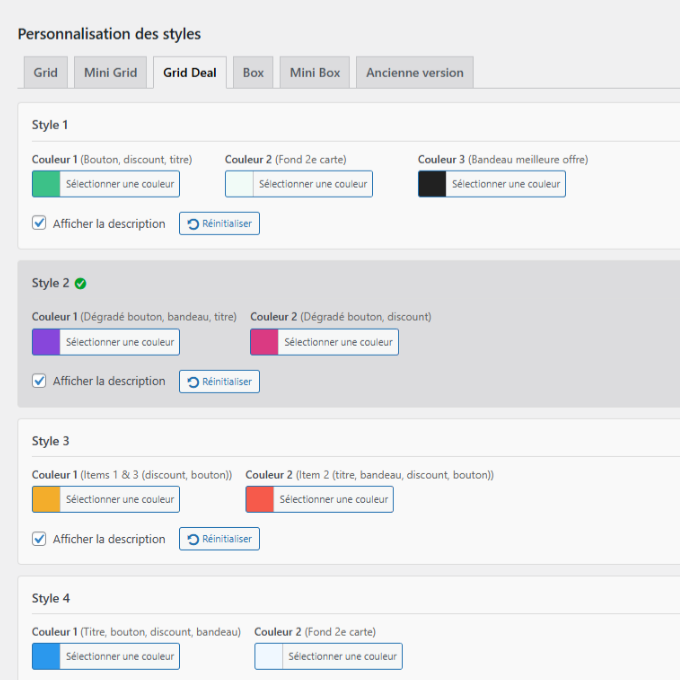Screen dimensions: 680x680
Task: Click the pale Style 1 Couleur 2 swatch
Action: pyautogui.click(x=239, y=184)
